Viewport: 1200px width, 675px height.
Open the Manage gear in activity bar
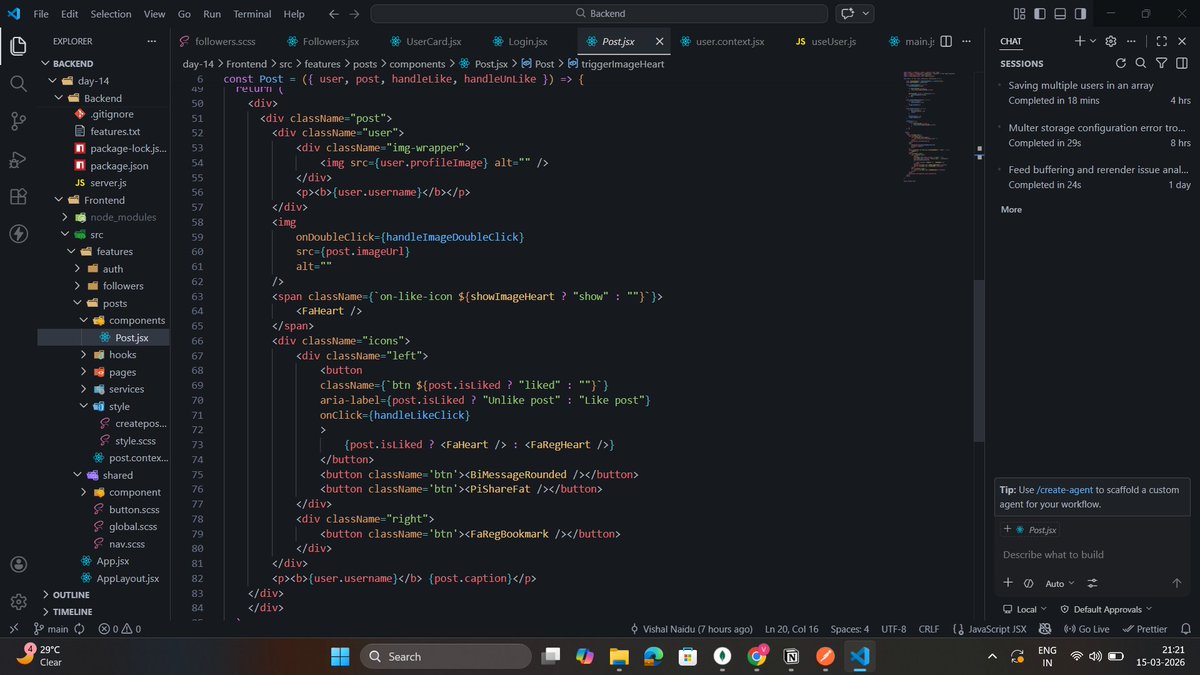tap(18, 602)
